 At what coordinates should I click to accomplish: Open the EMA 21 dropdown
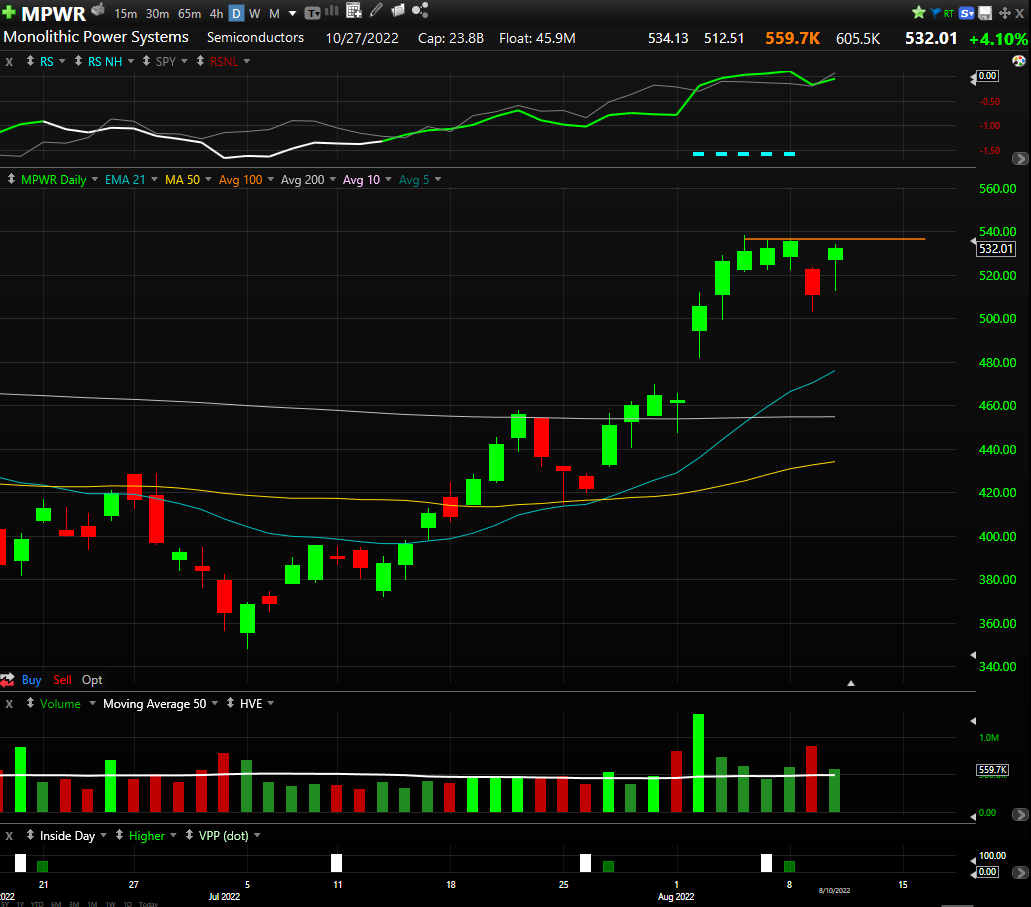click(x=155, y=179)
